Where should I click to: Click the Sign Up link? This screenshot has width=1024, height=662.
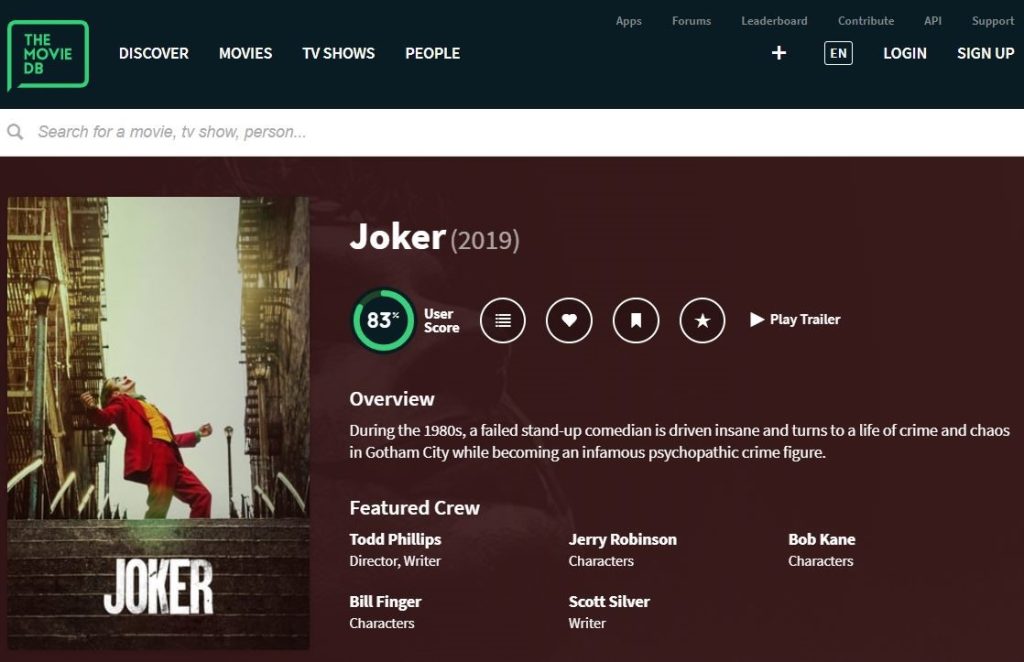coord(985,53)
